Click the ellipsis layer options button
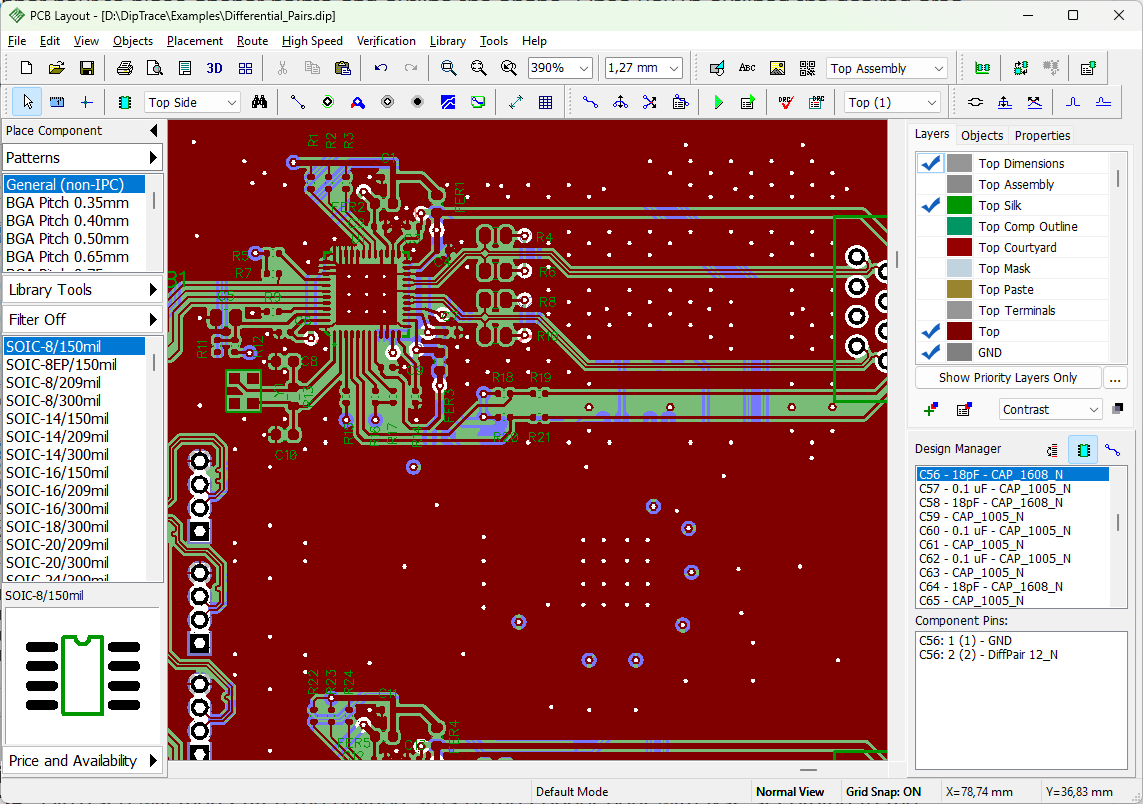The height and width of the screenshot is (804, 1143). coord(1115,378)
